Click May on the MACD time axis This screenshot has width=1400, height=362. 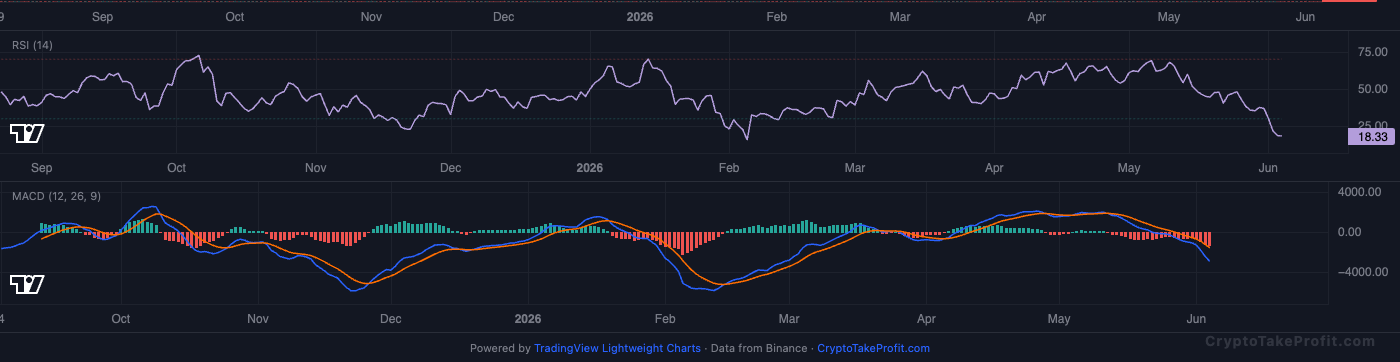tap(1059, 319)
